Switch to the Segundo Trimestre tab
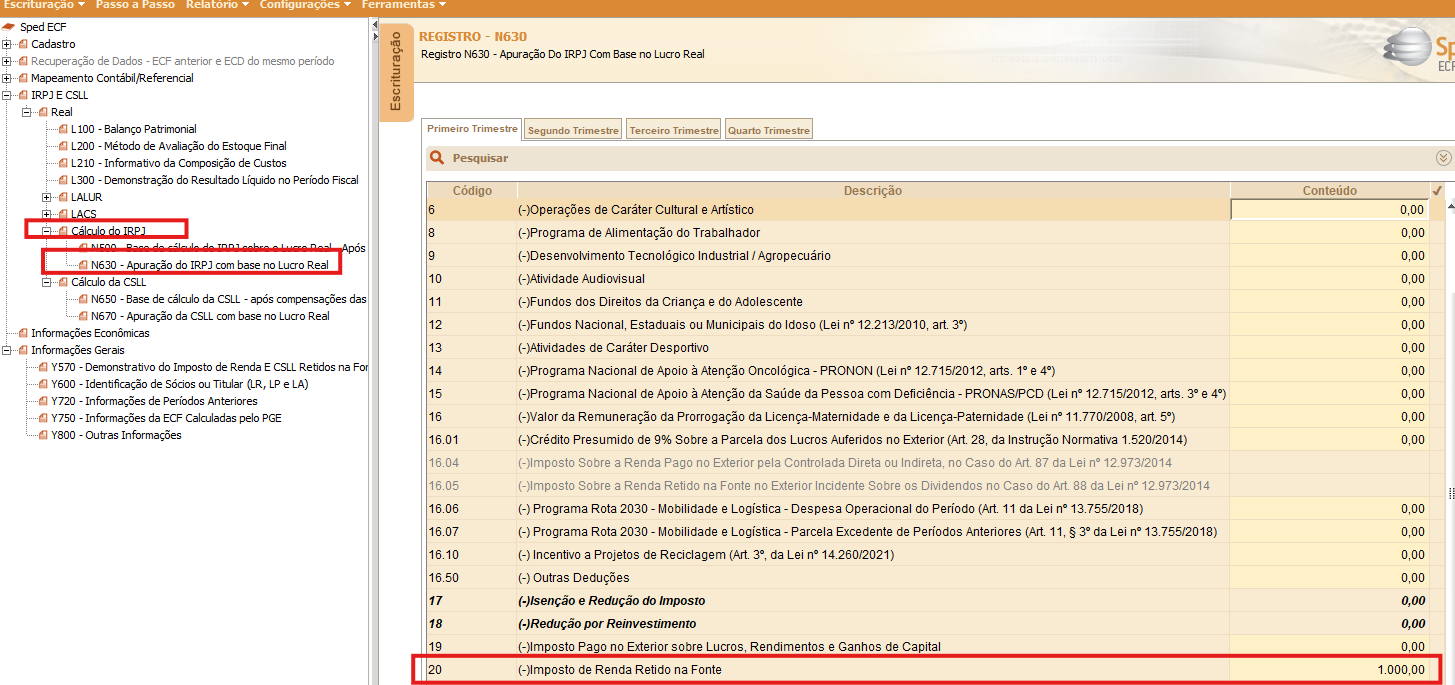The height and width of the screenshot is (685, 1455). [574, 130]
